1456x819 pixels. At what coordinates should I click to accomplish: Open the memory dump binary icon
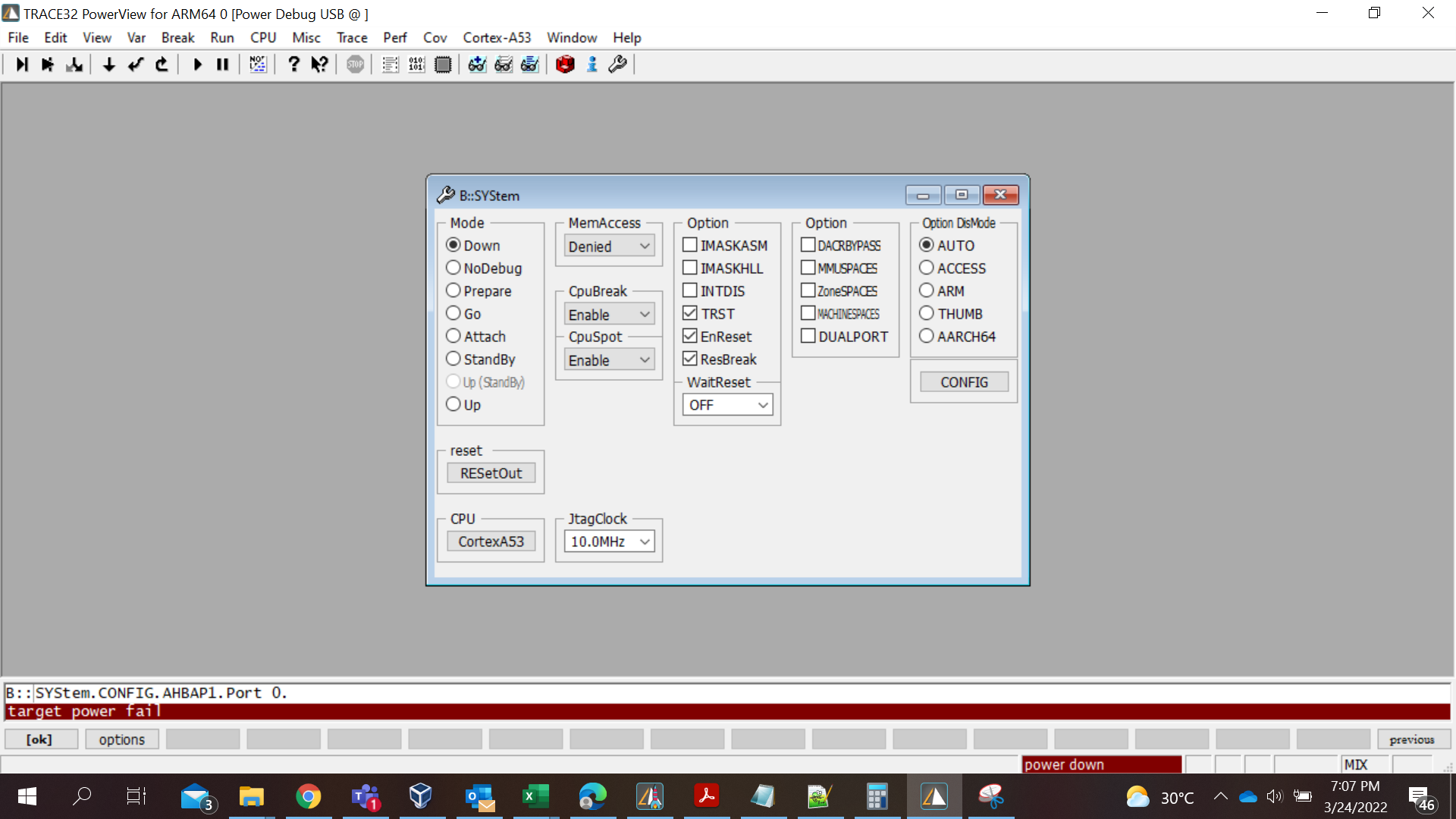tap(416, 64)
